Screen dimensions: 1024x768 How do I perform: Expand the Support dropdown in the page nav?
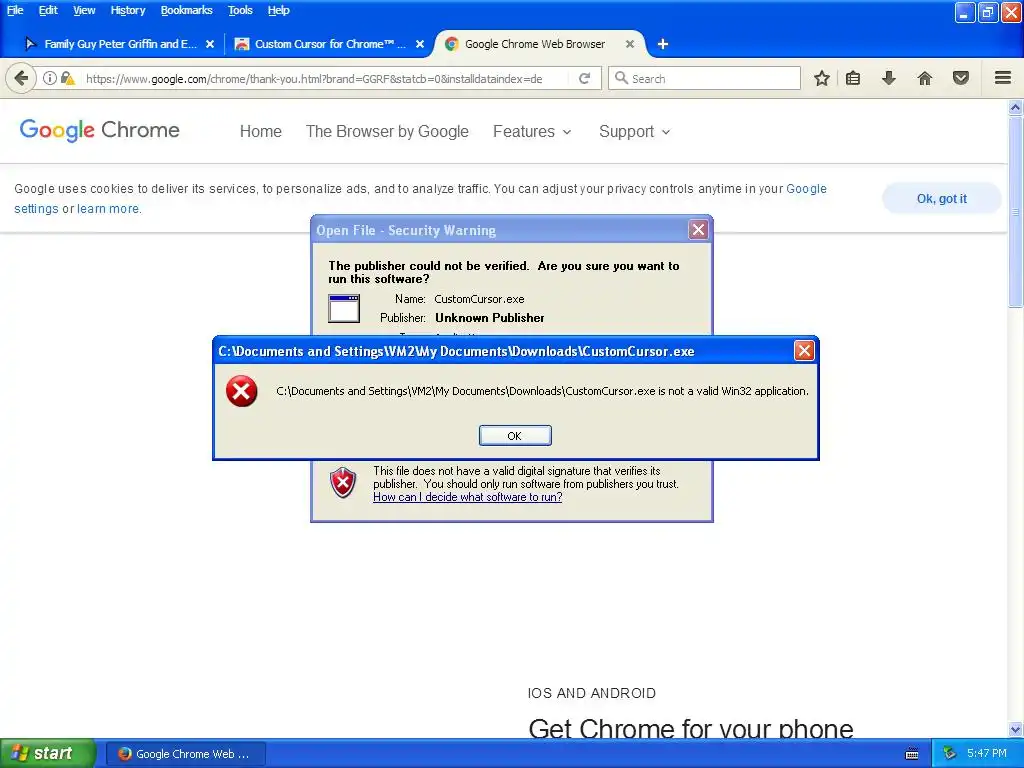pos(634,131)
